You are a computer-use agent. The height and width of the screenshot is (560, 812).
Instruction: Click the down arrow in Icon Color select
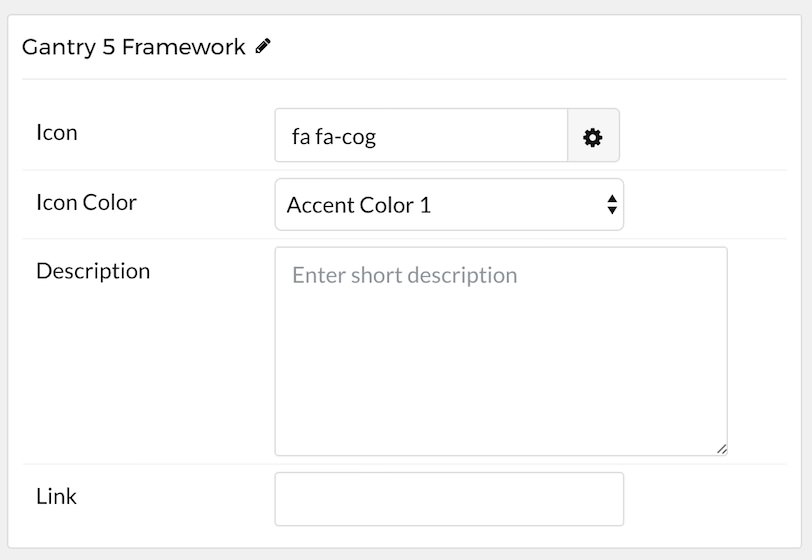612,210
